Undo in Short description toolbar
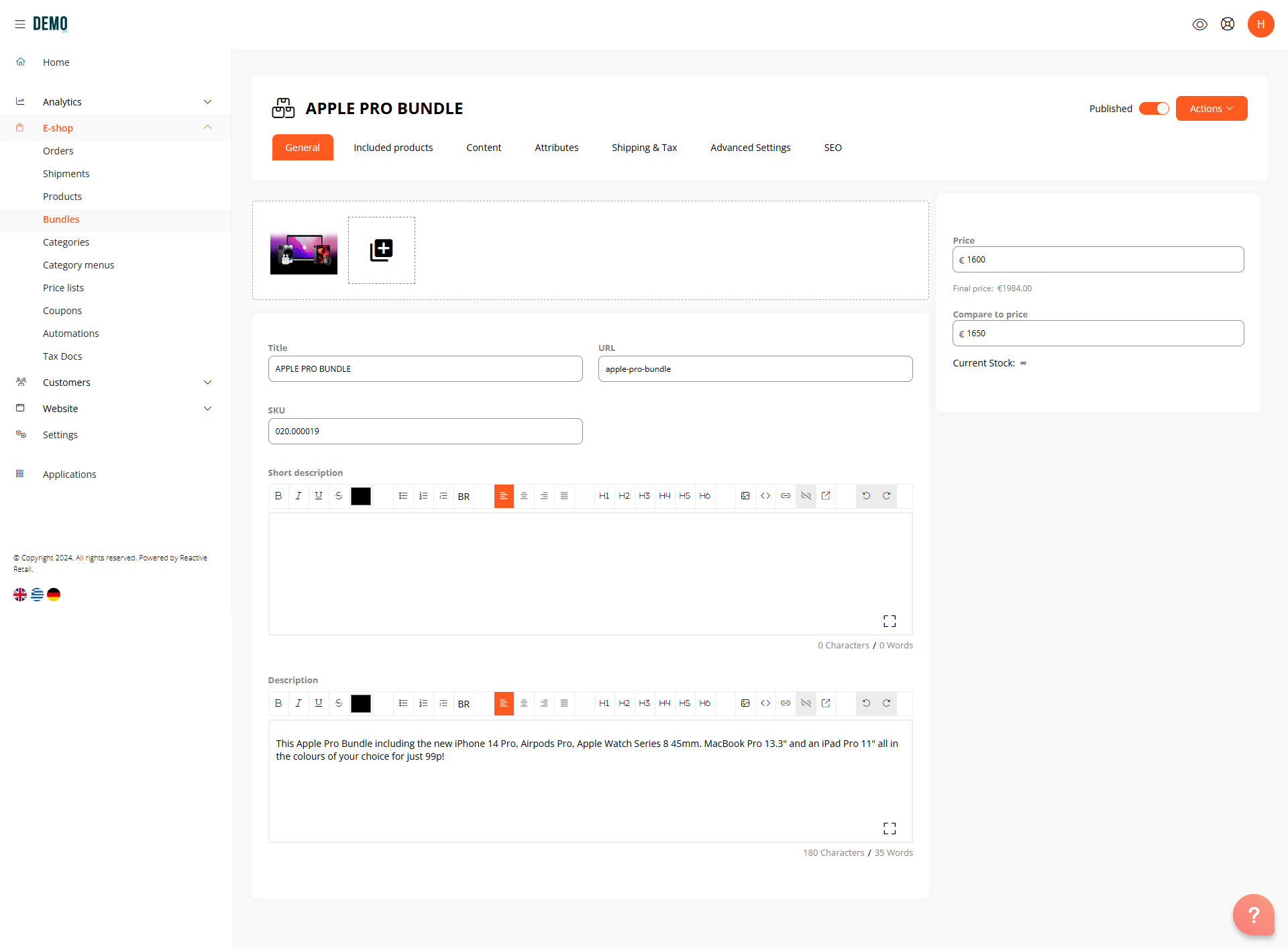 [866, 496]
